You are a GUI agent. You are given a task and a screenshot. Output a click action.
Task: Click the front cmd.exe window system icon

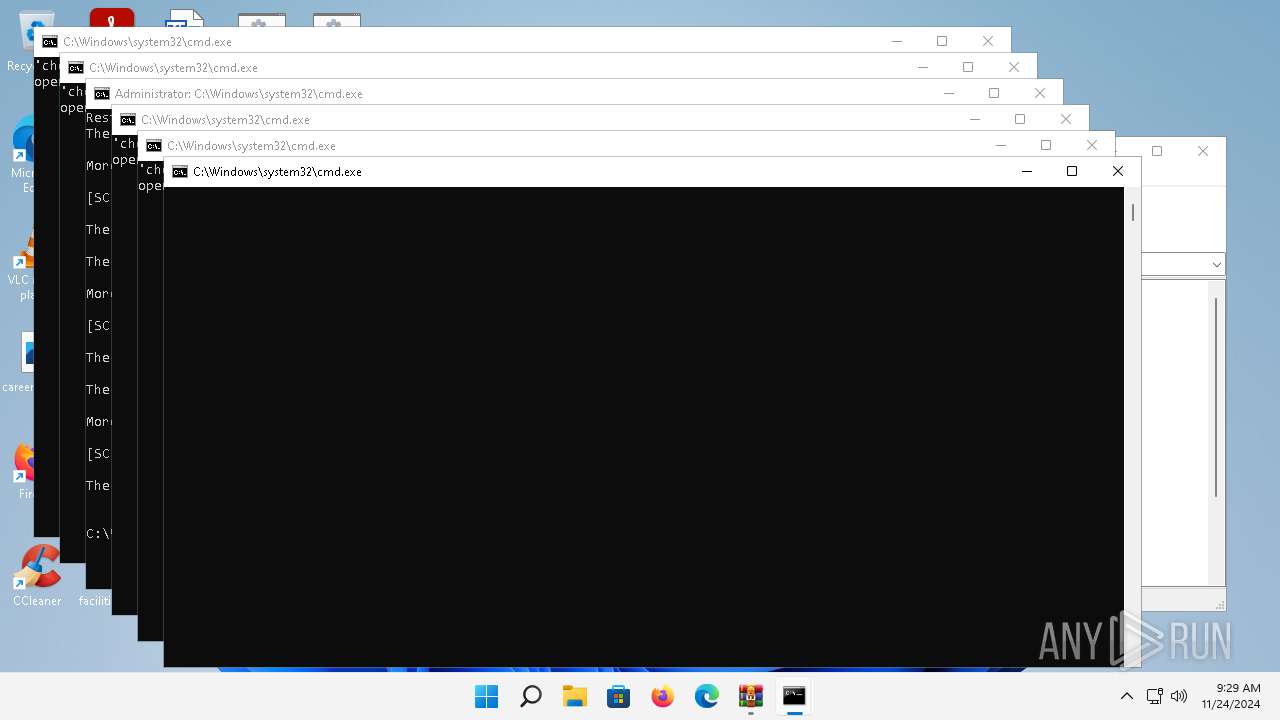[x=180, y=172]
